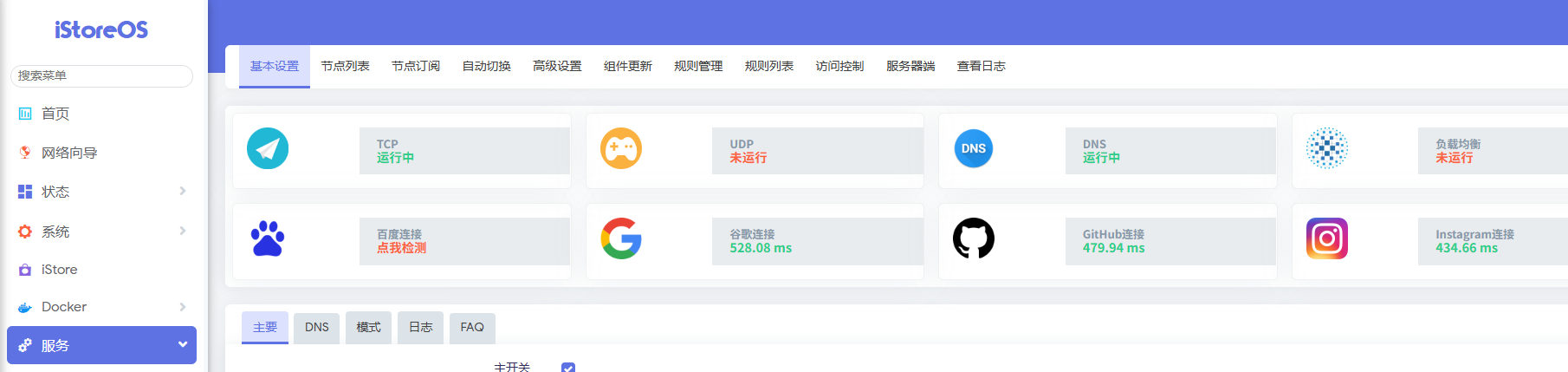This screenshot has height=372, width=1568.
Task: Click 点我检测 to test Baidu connection
Action: (x=401, y=248)
